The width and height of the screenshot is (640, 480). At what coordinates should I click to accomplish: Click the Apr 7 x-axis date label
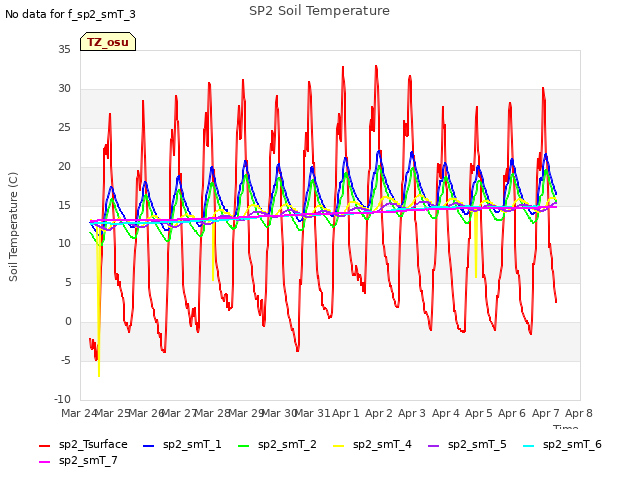coord(545,413)
